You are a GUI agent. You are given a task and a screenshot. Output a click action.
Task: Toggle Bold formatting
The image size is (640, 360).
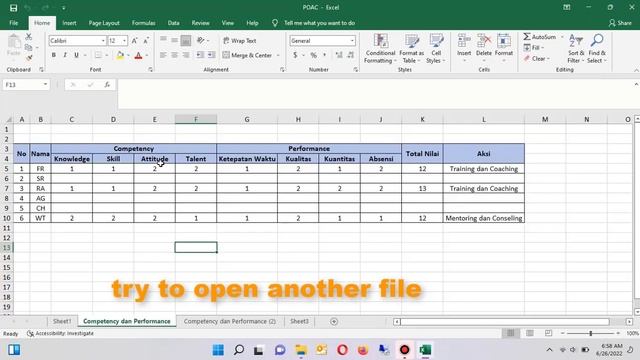(x=53, y=55)
